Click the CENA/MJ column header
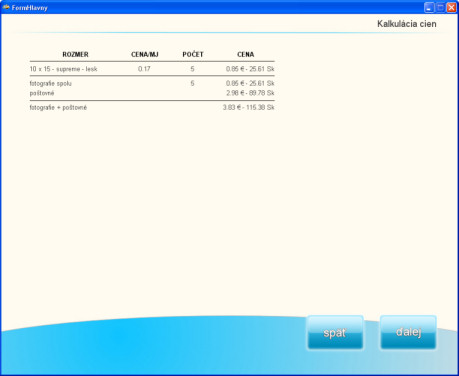Screen dimensions: 459x376 [x=145, y=54]
